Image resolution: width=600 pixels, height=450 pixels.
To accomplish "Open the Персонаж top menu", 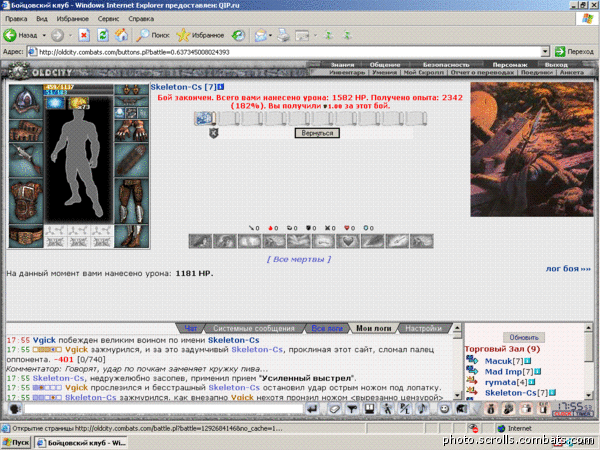I will 510,65.
